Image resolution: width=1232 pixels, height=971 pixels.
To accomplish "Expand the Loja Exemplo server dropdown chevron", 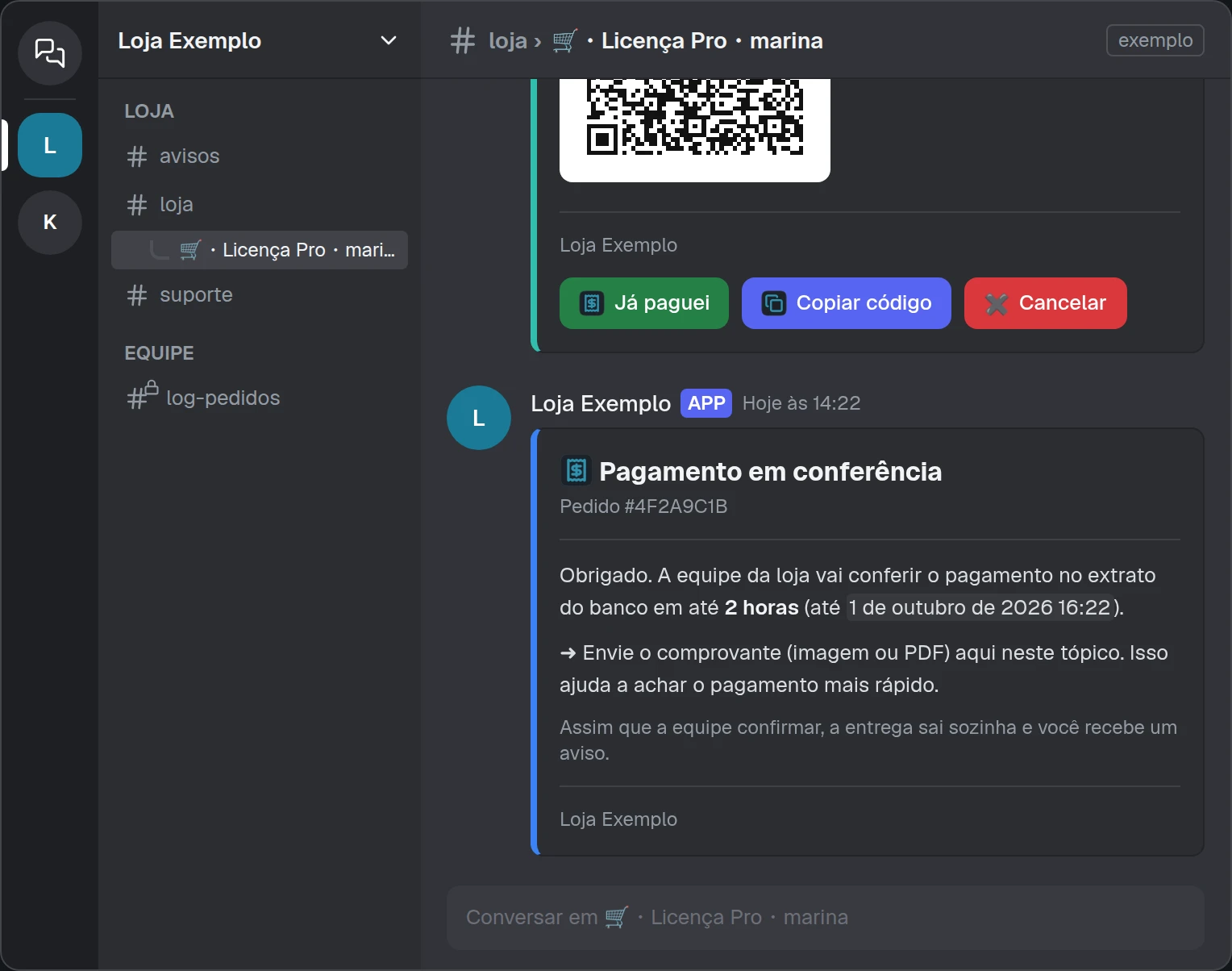I will (x=389, y=40).
